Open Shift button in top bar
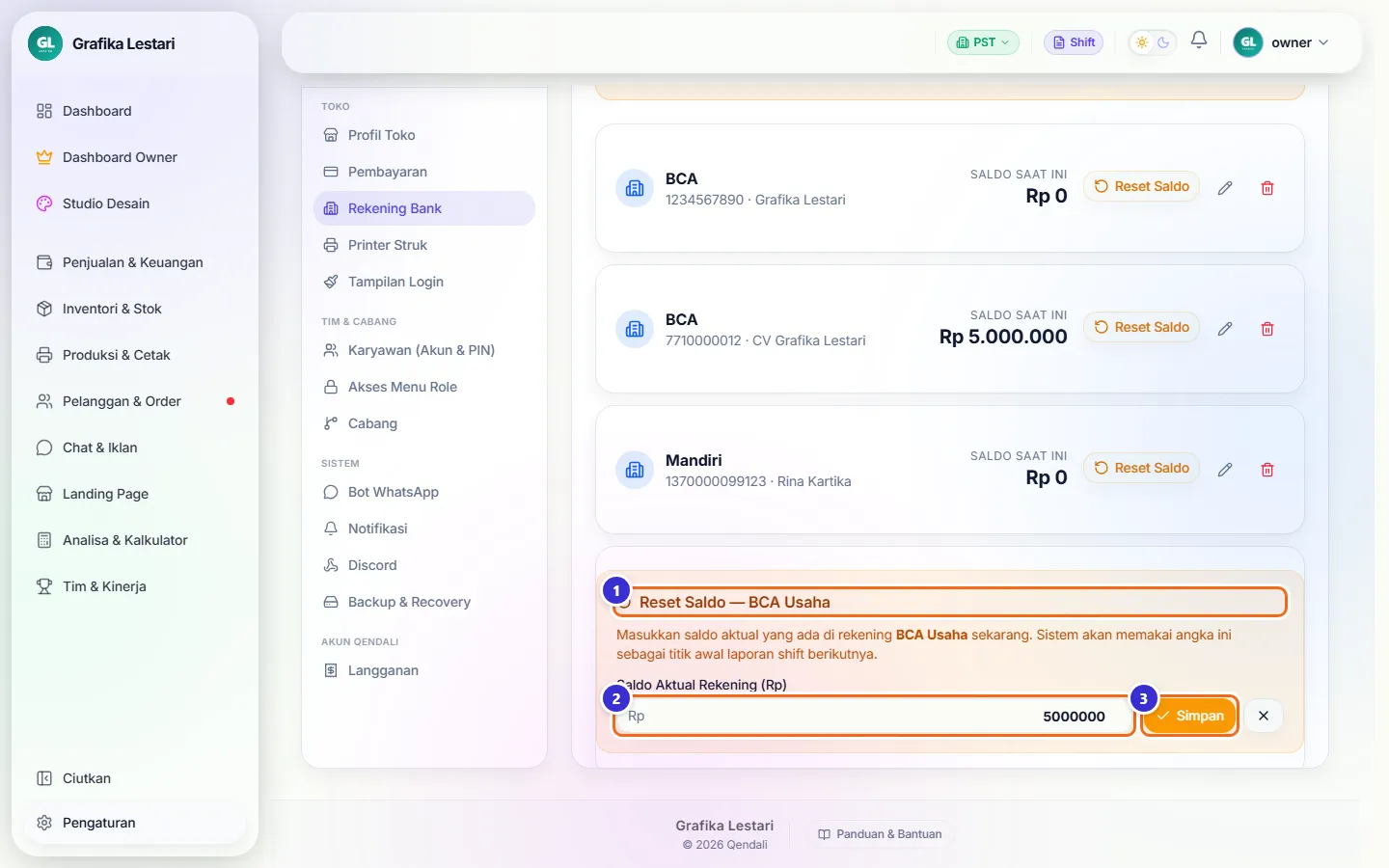 (1074, 42)
